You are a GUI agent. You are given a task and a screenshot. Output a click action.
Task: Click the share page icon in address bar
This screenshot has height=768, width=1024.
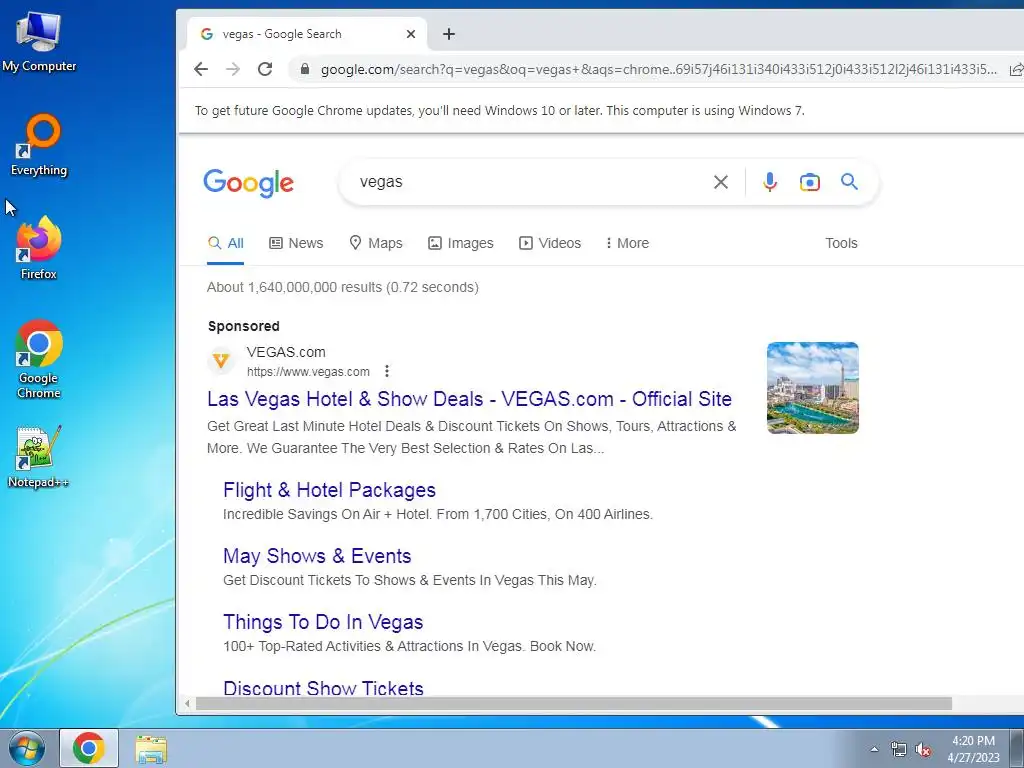click(1016, 69)
